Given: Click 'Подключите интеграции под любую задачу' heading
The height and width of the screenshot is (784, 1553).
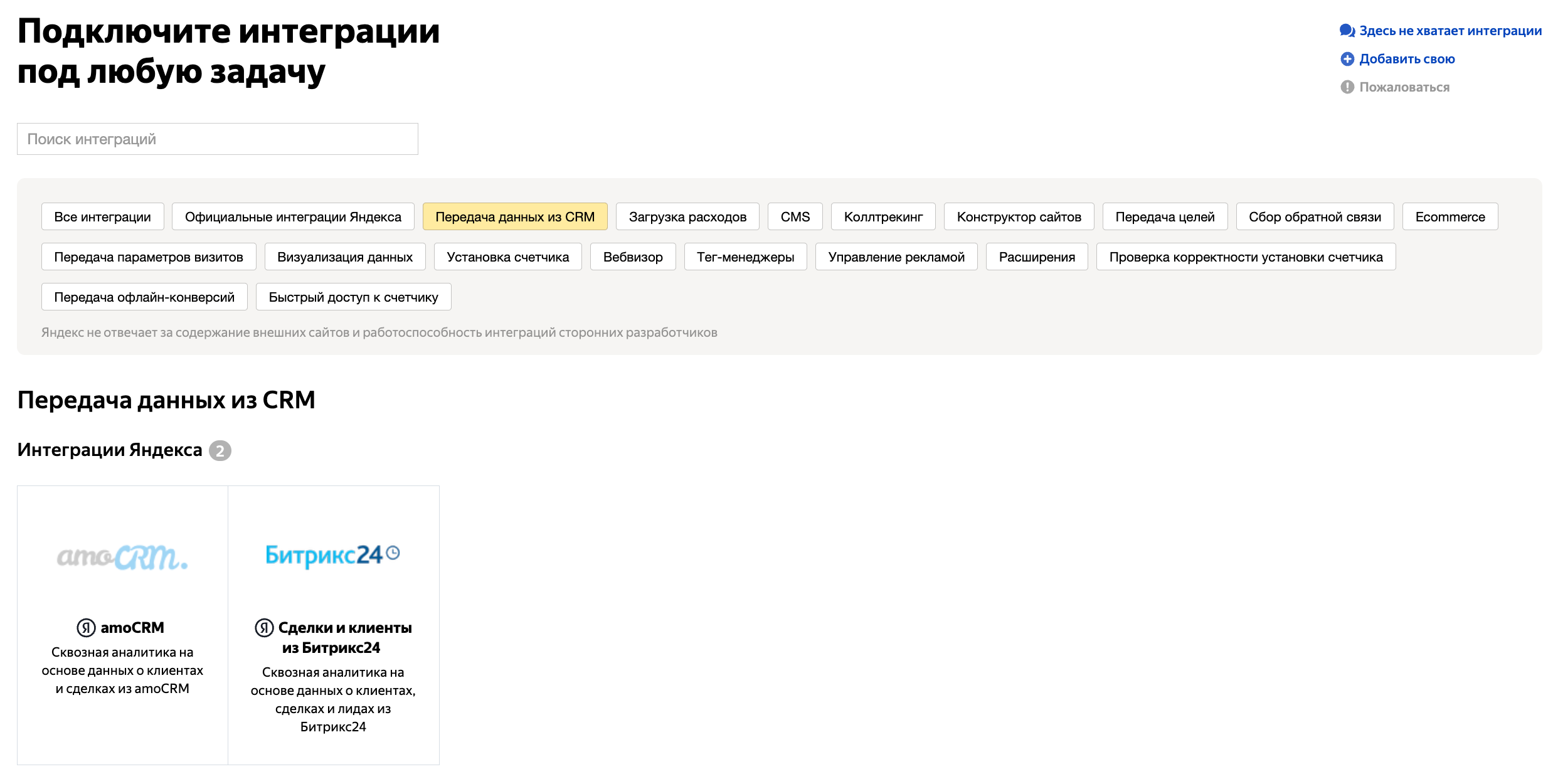Looking at the screenshot, I should click(x=228, y=51).
